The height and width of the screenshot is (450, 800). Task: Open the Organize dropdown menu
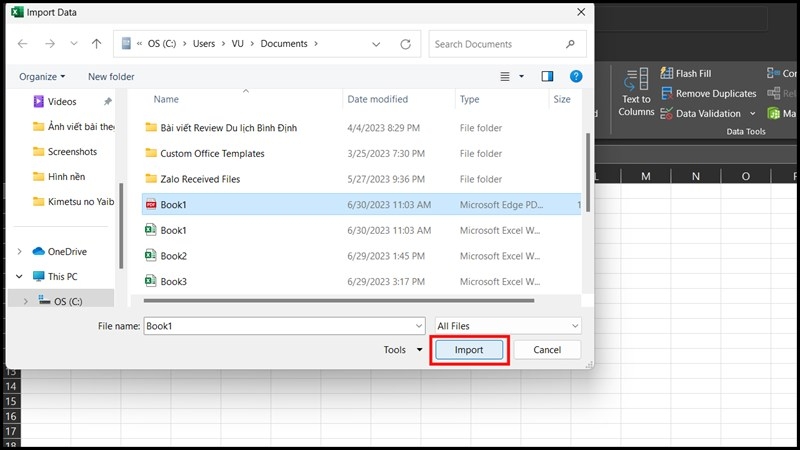[x=41, y=76]
